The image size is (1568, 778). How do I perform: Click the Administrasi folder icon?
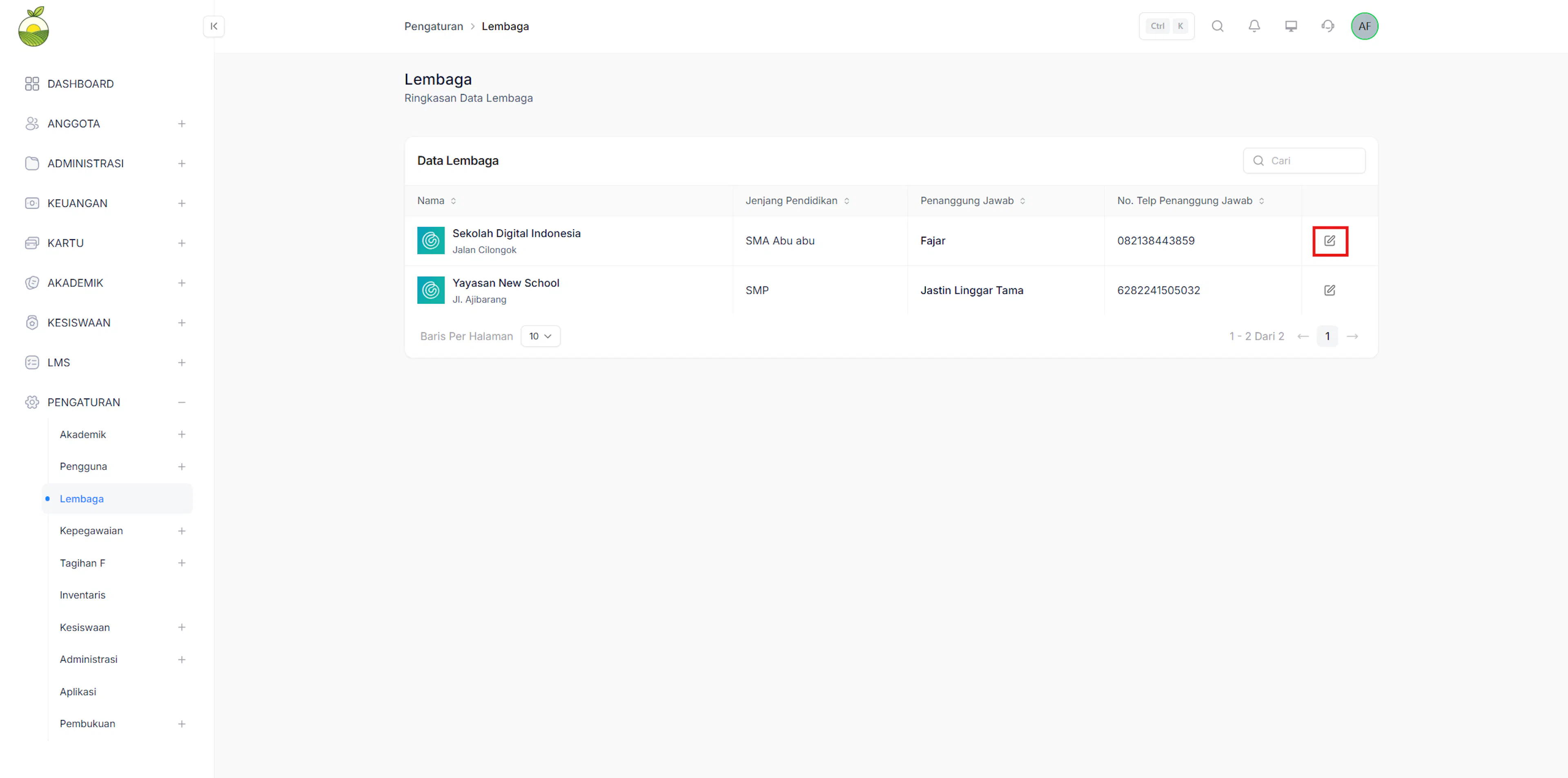coord(32,164)
